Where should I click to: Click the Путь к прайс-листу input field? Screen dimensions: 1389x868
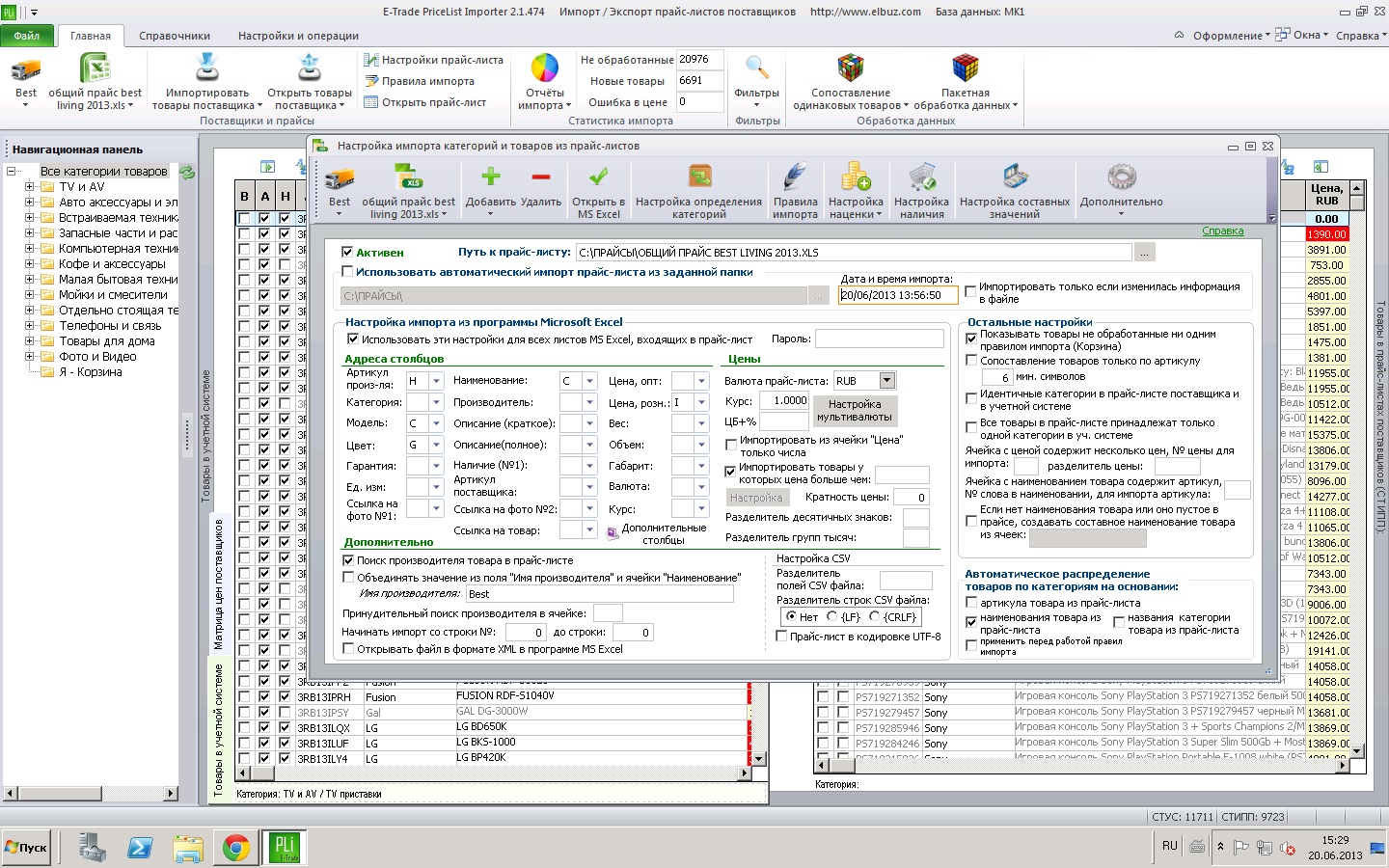tap(853, 253)
